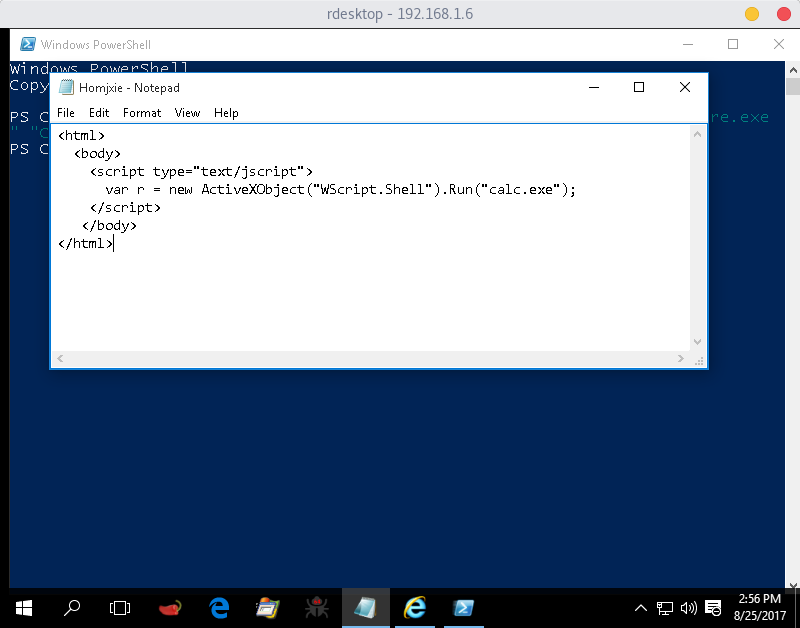
Task: Maximize the Homjxie Notepad window
Action: [x=639, y=87]
